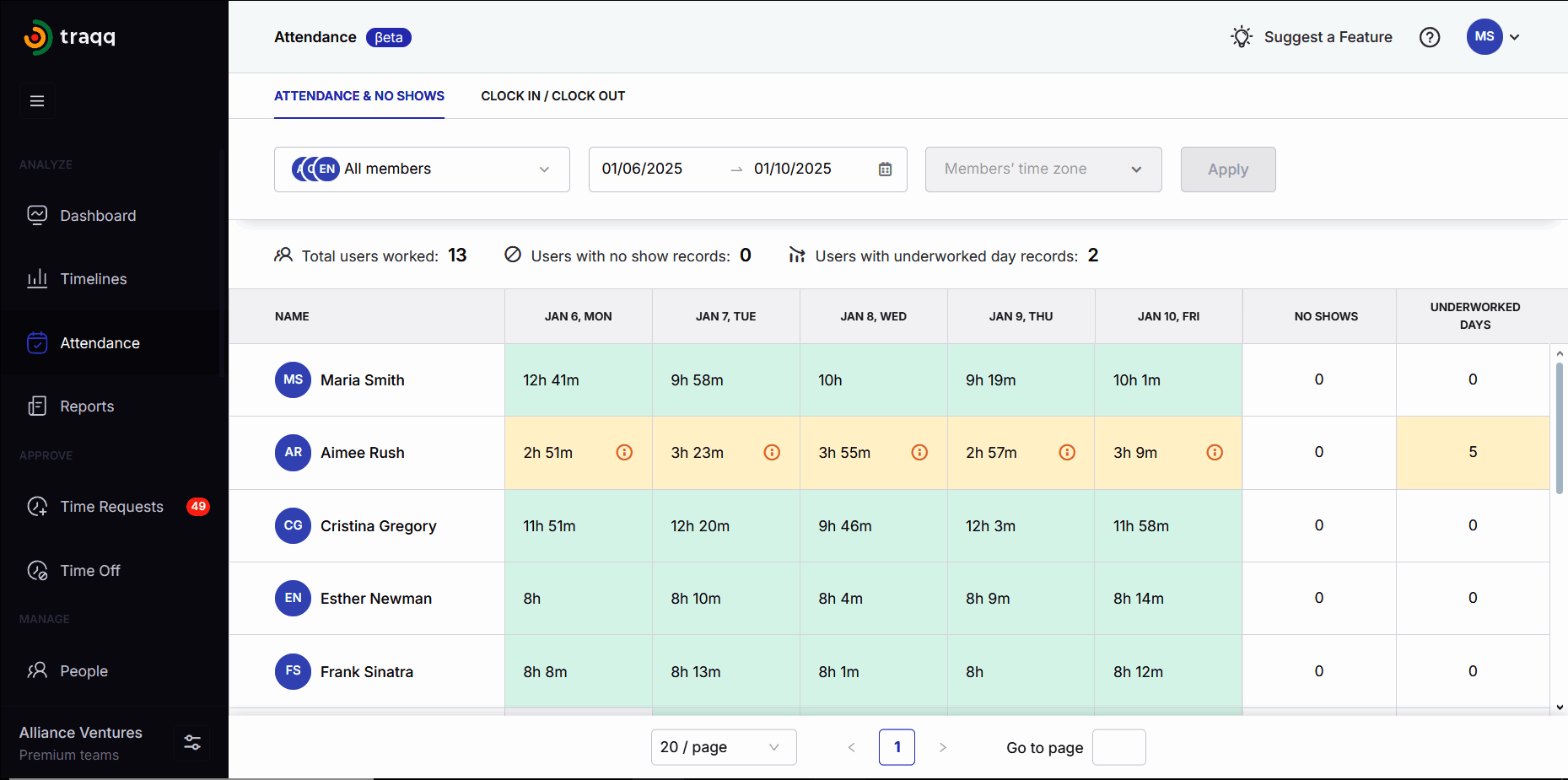
Task: Select the Dashboard icon in the sidebar
Action: point(37,215)
